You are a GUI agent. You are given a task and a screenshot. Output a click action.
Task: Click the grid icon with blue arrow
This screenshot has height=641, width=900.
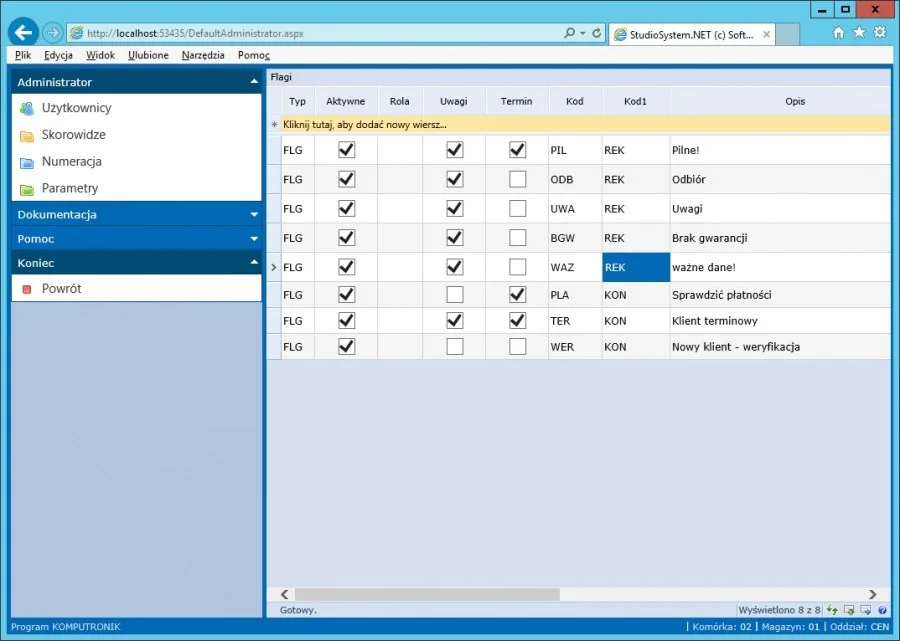coord(866,610)
